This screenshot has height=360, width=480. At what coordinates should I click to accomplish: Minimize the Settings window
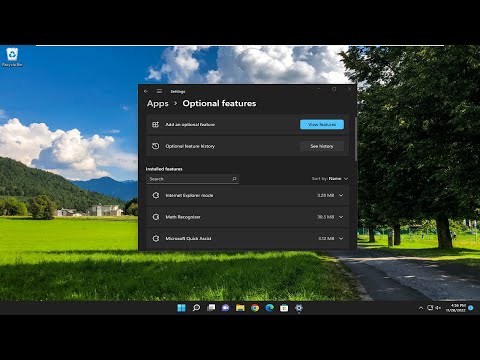319,89
